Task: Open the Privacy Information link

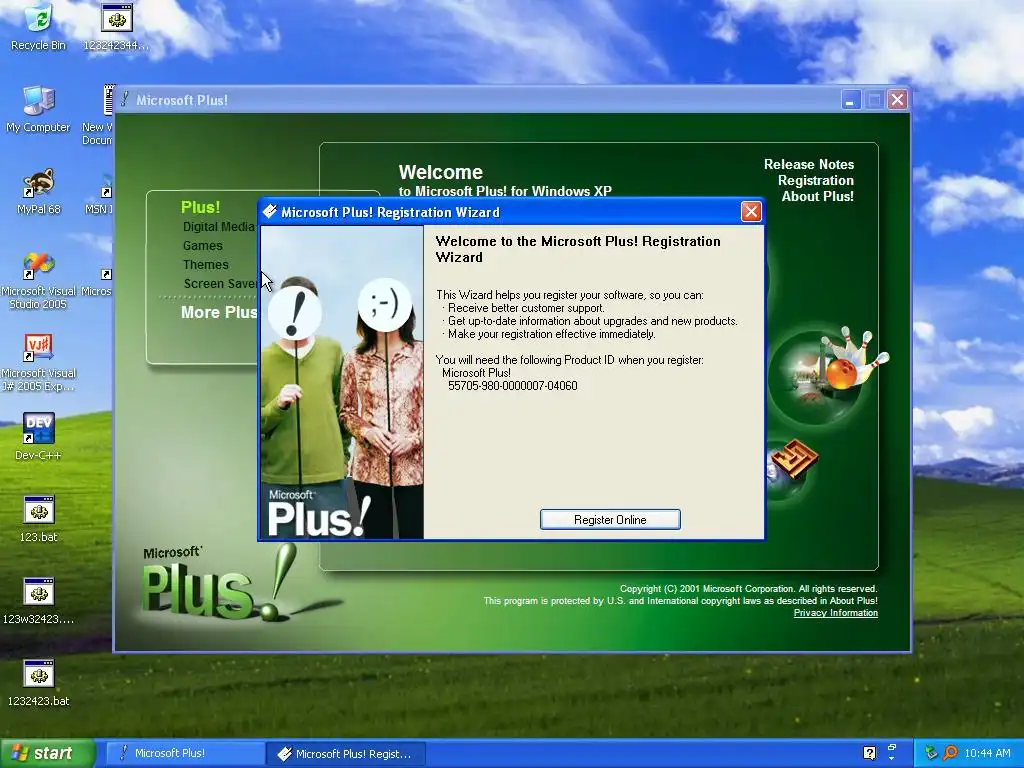Action: click(835, 613)
